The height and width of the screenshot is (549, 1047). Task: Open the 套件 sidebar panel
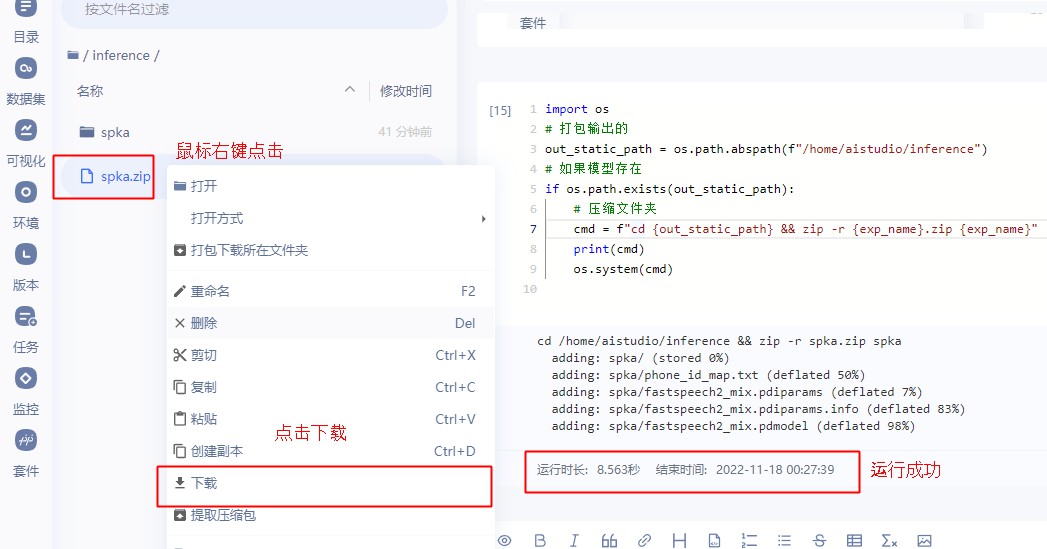click(x=25, y=454)
